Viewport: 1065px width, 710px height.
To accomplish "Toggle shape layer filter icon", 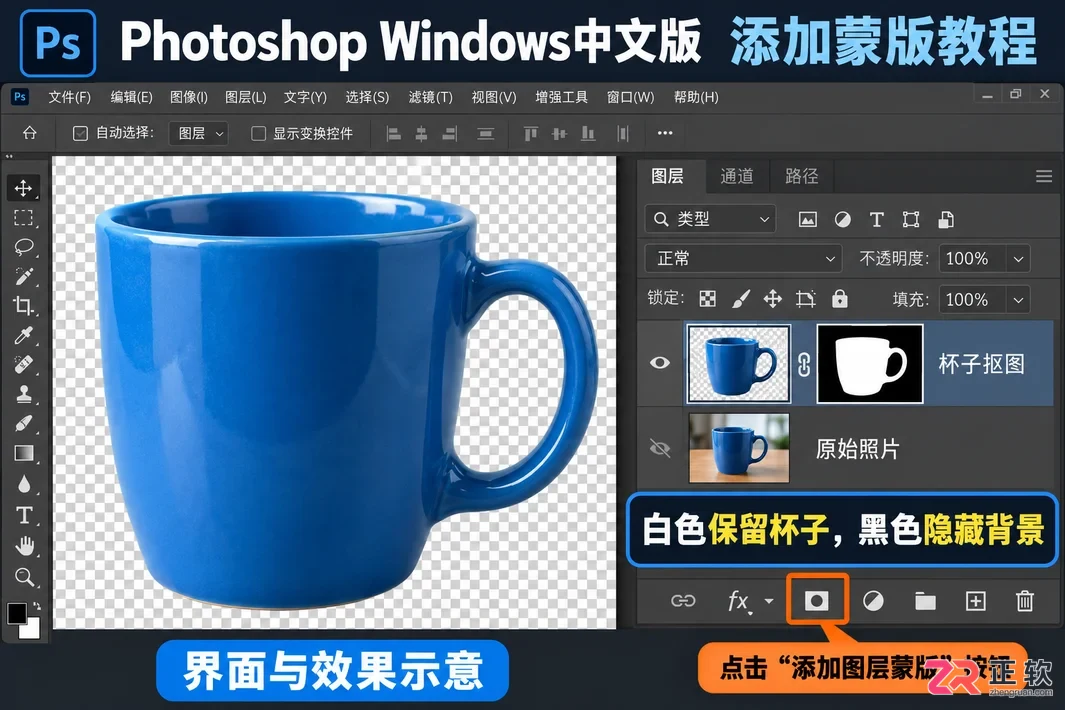I will click(x=911, y=219).
